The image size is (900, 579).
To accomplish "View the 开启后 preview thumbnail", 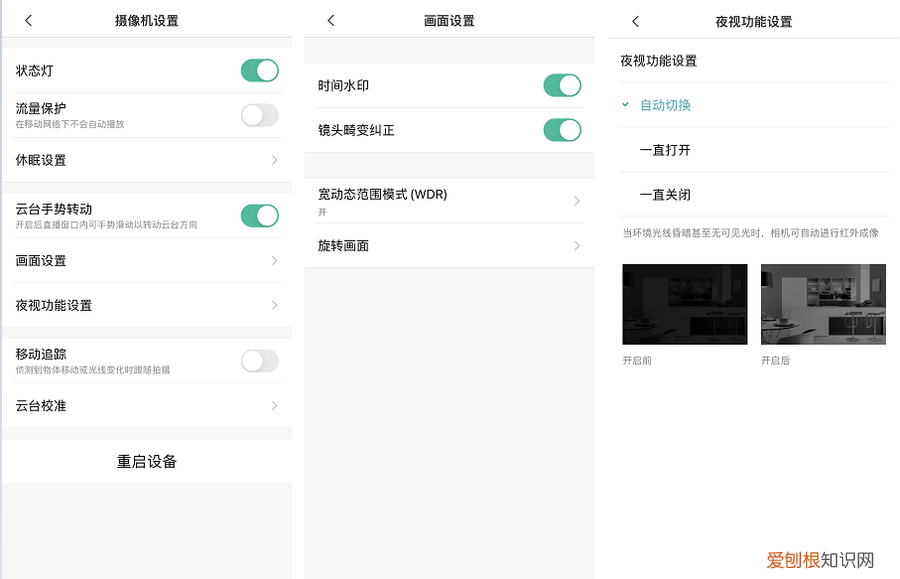I will (x=822, y=304).
